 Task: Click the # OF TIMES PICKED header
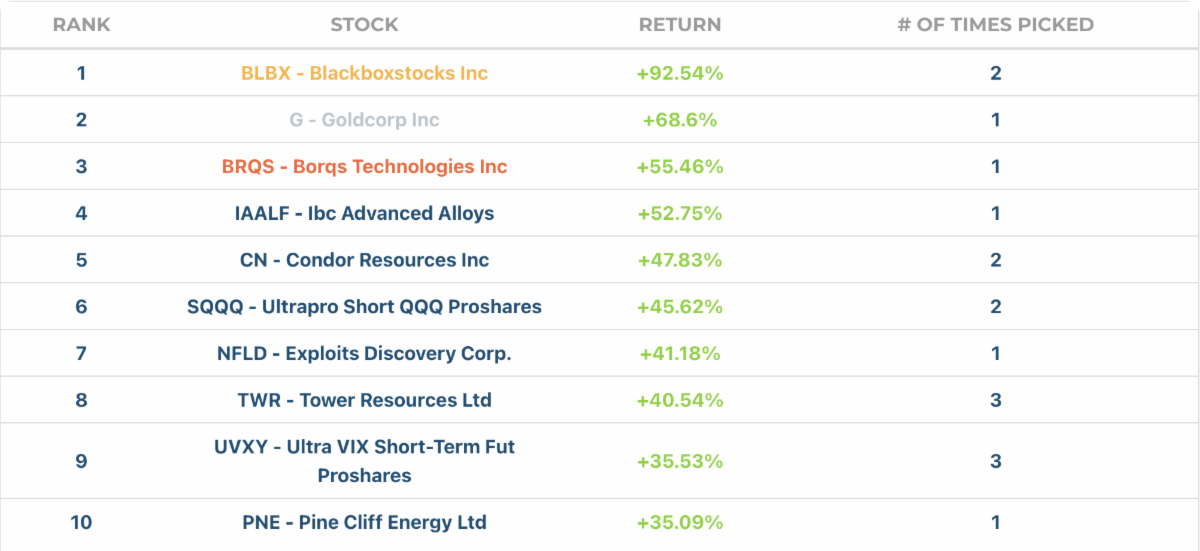tap(995, 25)
